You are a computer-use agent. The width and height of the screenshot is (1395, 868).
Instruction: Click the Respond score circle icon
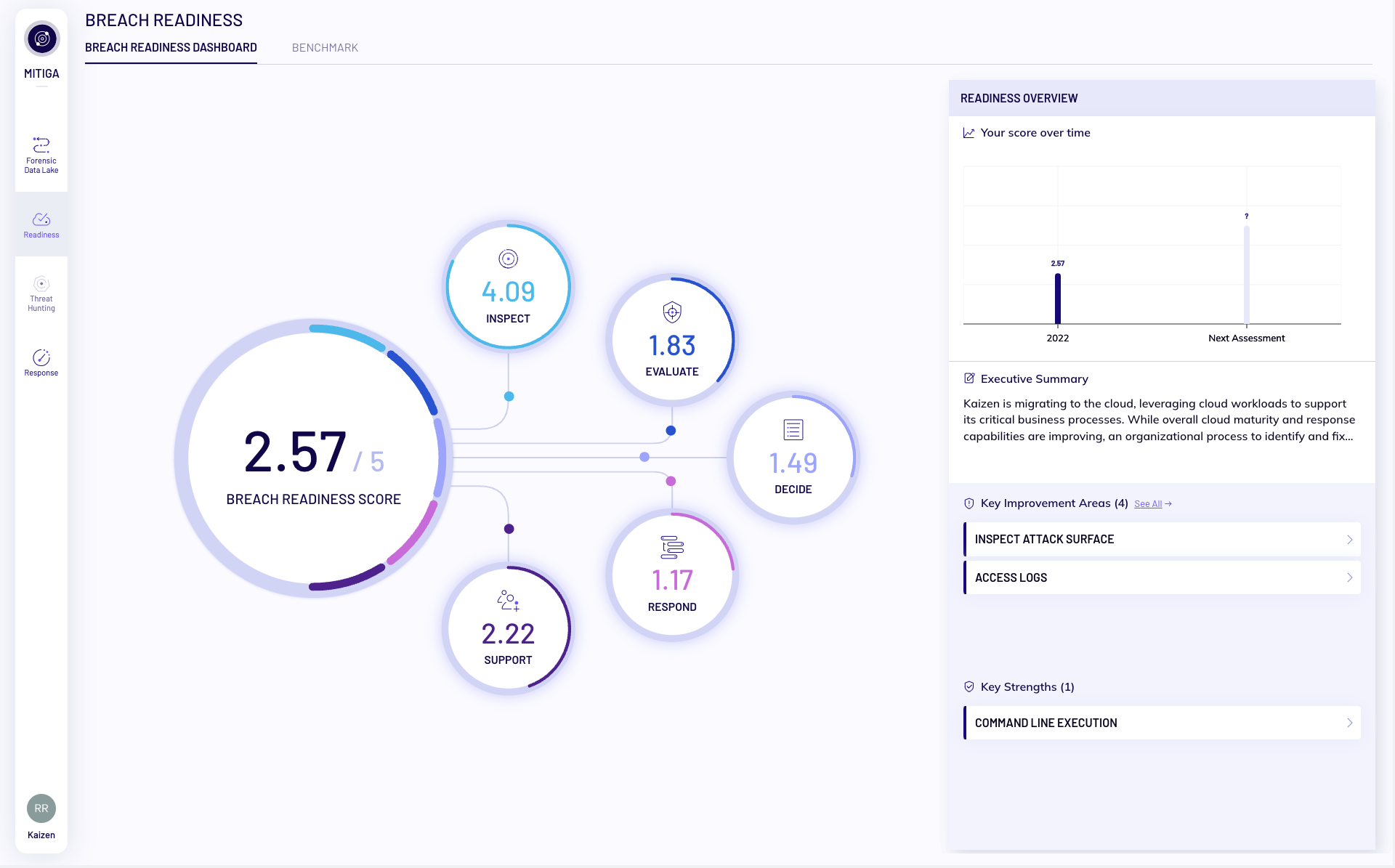pyautogui.click(x=672, y=547)
